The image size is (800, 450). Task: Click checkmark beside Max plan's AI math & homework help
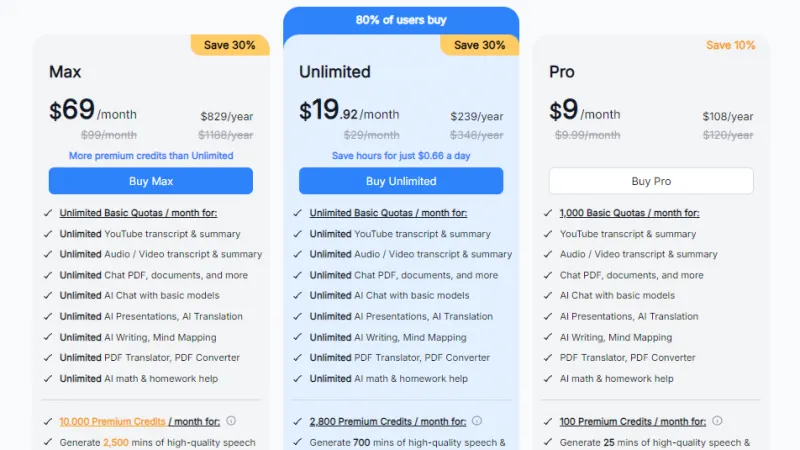coord(48,379)
